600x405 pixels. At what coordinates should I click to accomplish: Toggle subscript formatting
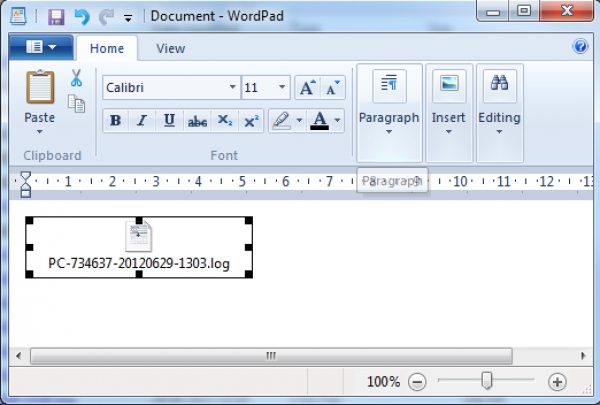click(x=225, y=121)
